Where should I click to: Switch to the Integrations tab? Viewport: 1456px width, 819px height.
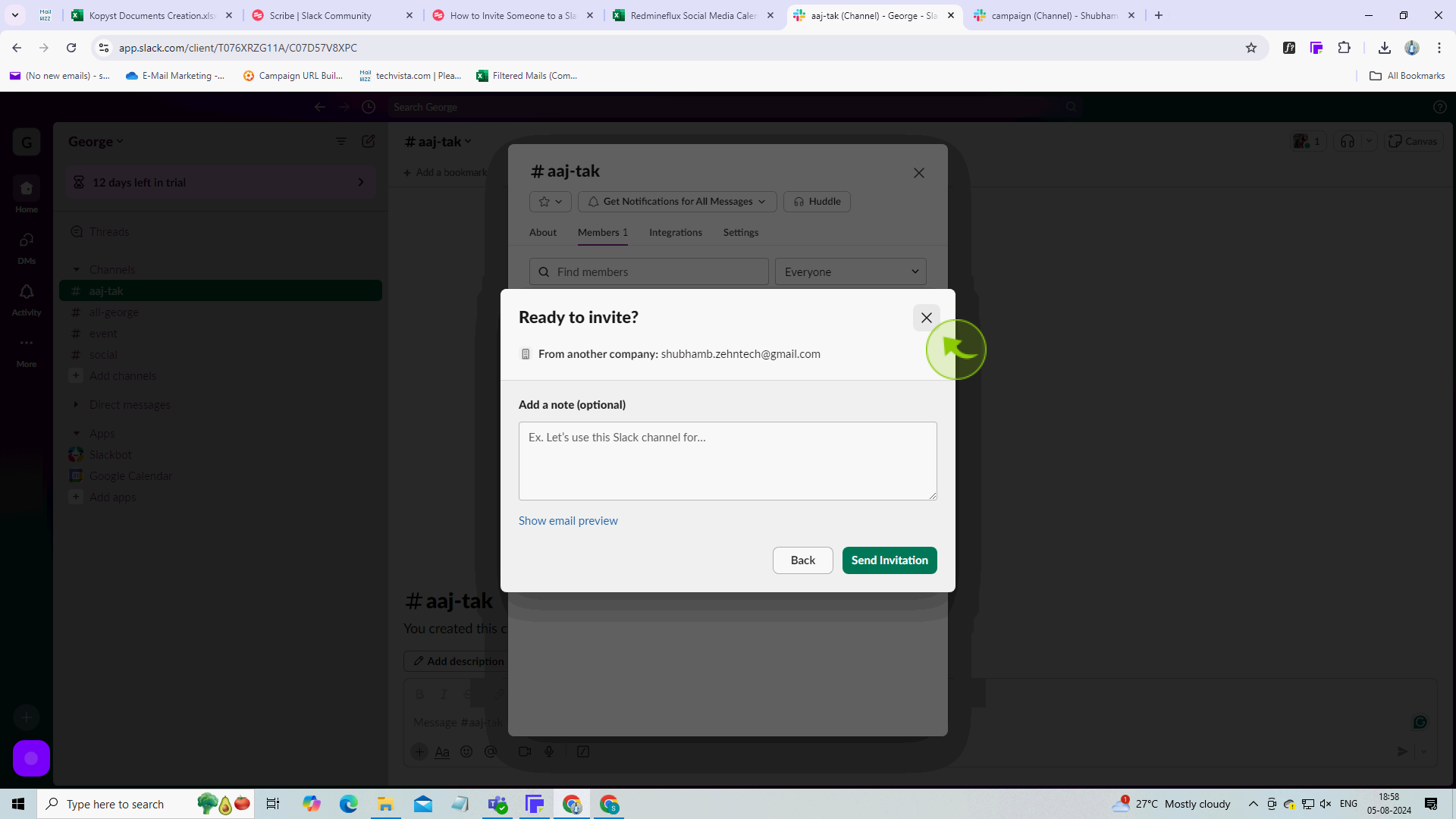point(675,233)
